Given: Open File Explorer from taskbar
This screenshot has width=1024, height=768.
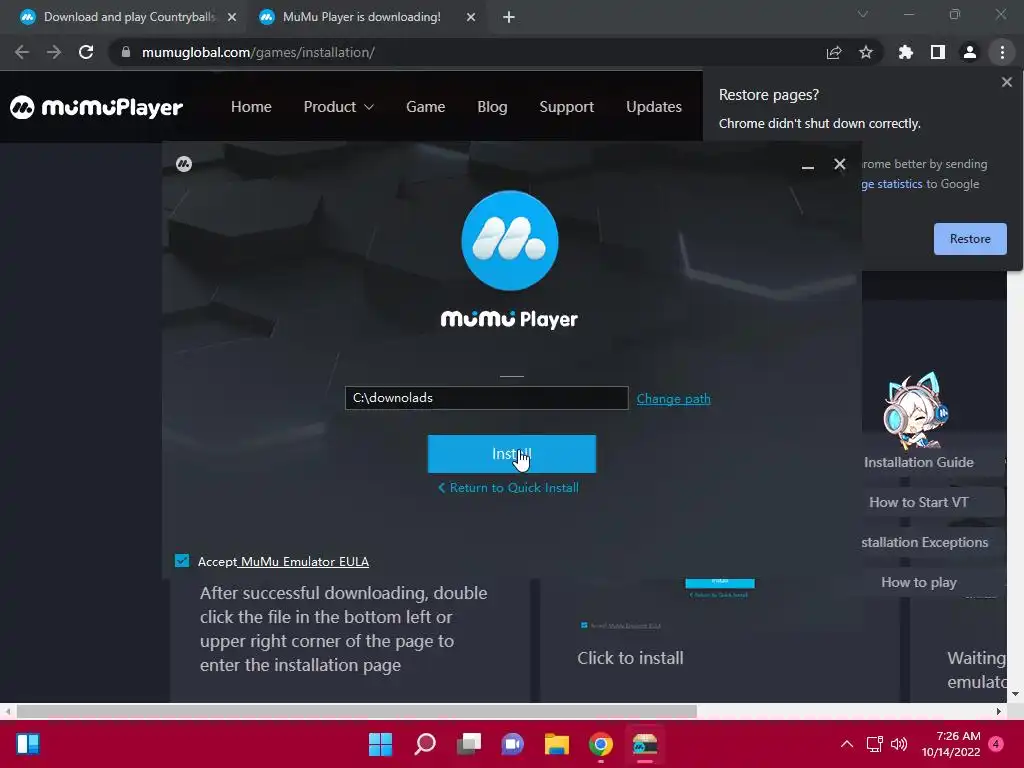Looking at the screenshot, I should click(557, 744).
